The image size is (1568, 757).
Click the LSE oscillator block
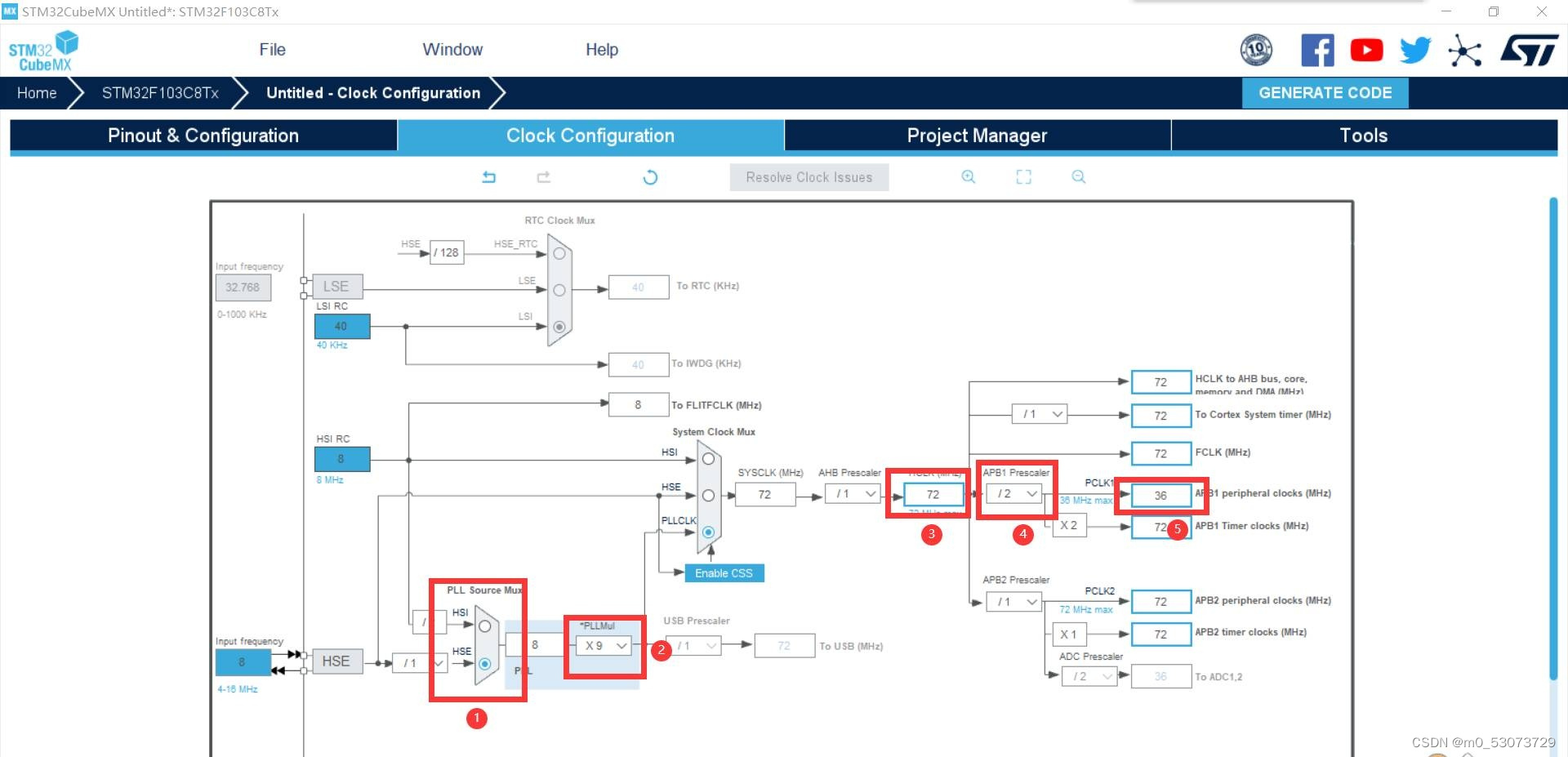tap(336, 287)
